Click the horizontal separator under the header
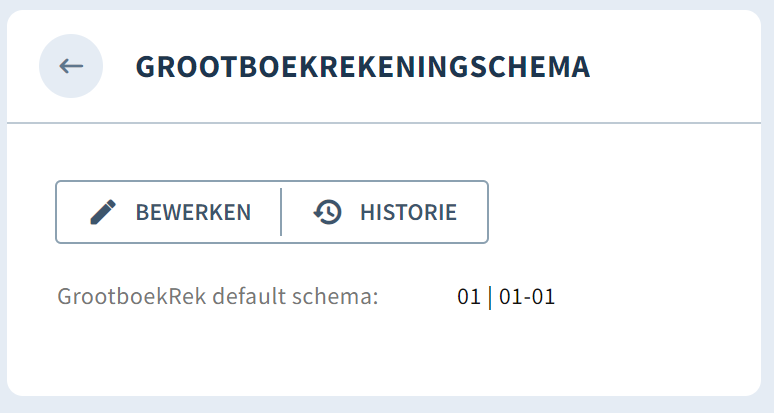 pos(384,123)
